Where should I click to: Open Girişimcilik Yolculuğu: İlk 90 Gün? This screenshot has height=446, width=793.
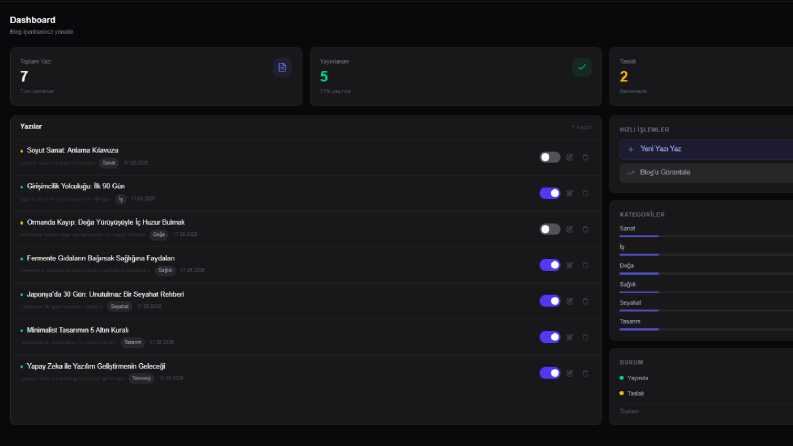click(x=76, y=186)
